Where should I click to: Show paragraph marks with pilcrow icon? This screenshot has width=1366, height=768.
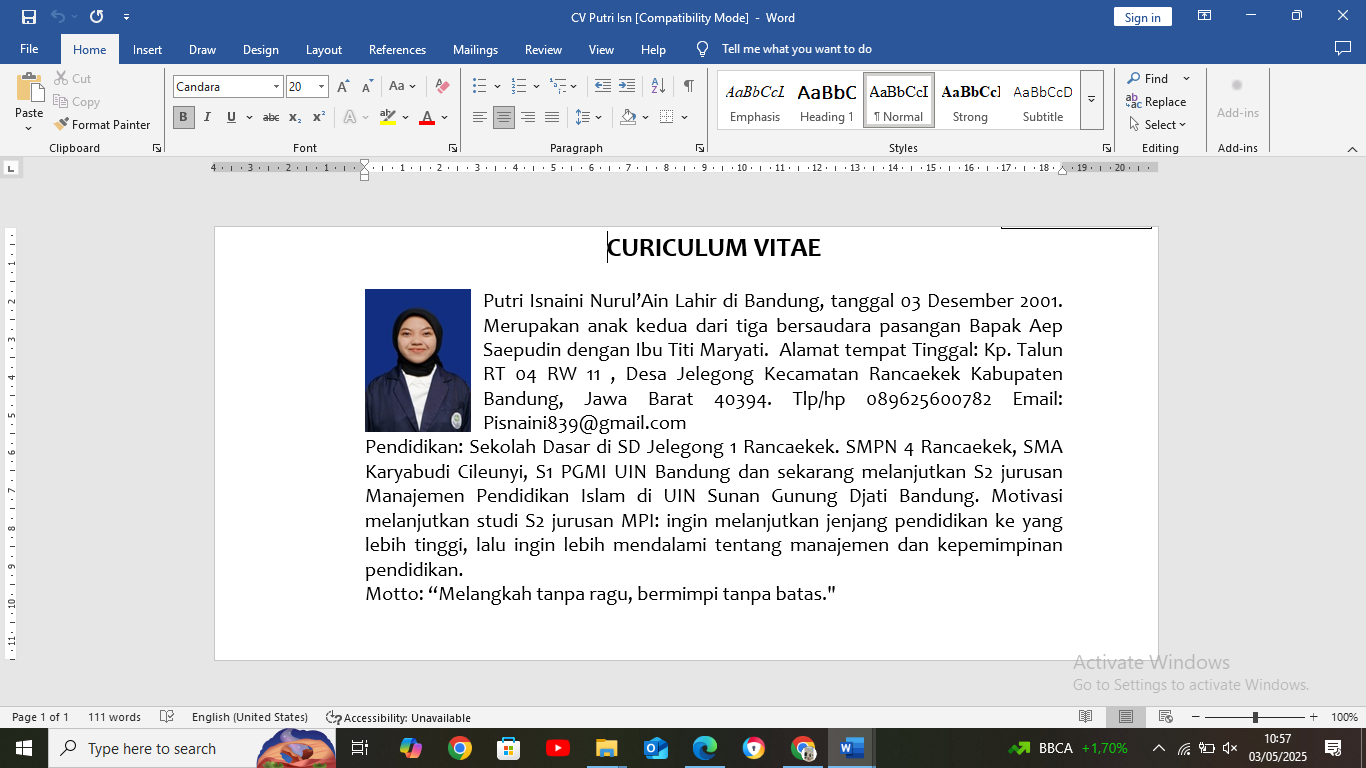point(688,86)
